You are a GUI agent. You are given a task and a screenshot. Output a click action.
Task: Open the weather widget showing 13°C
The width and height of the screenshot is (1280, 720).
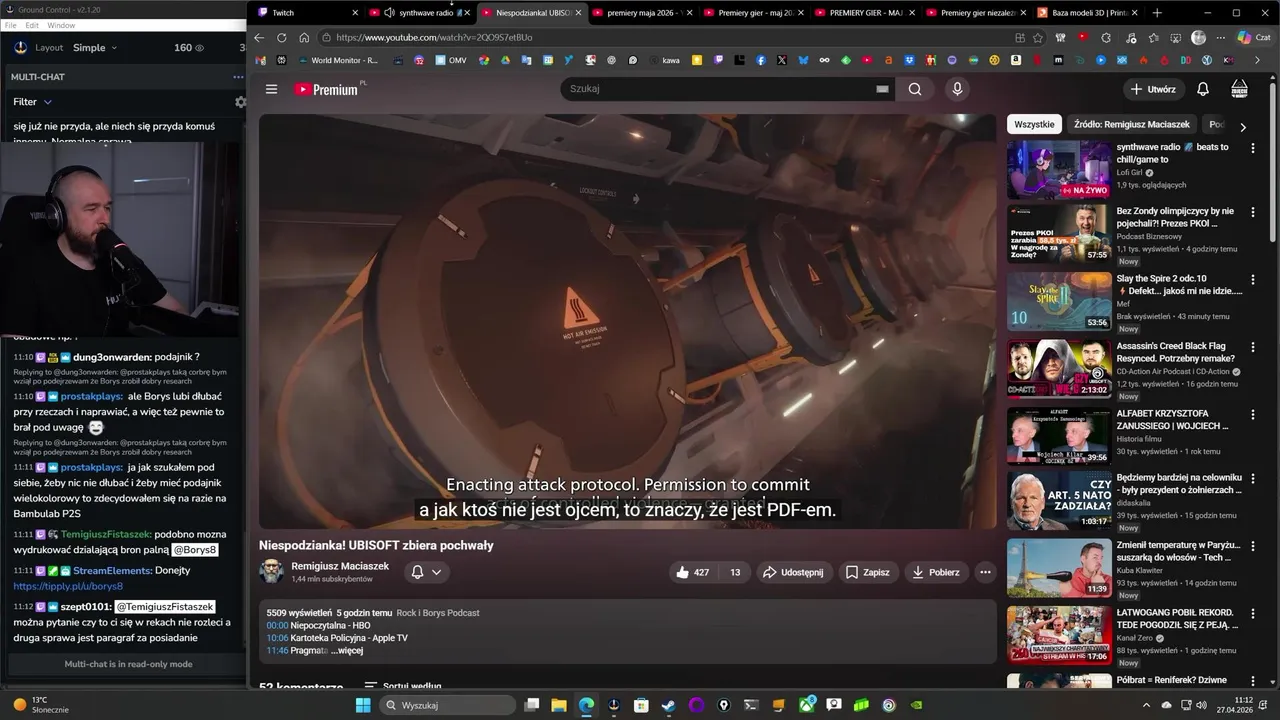40,705
